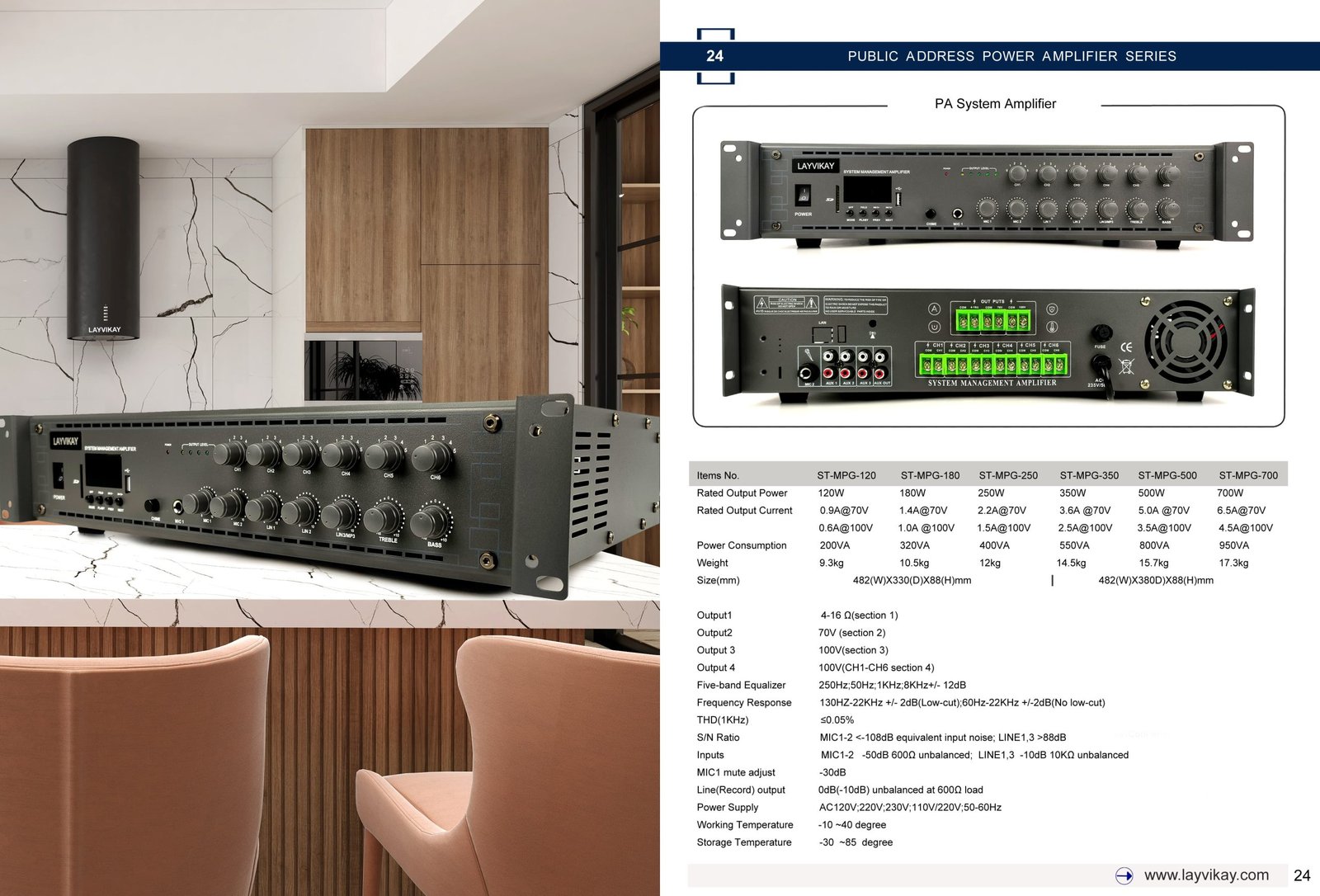Click the ST-MPG-250 column header
The width and height of the screenshot is (1320, 896).
[1008, 475]
